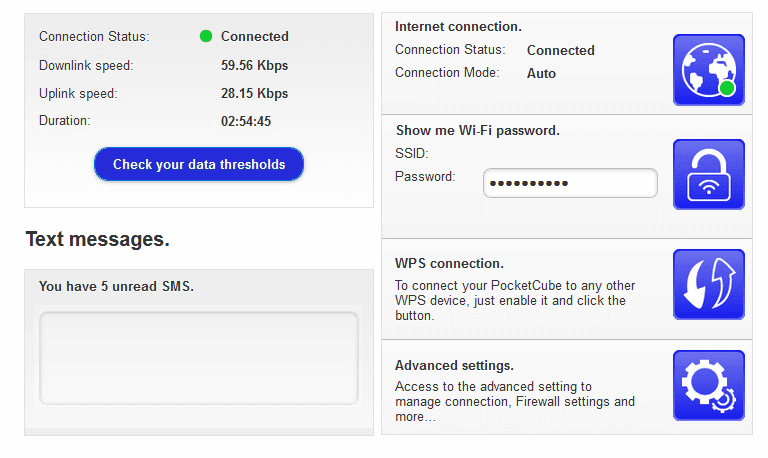Open the gear Advanced settings icon
The width and height of the screenshot is (768, 458).
(709, 386)
